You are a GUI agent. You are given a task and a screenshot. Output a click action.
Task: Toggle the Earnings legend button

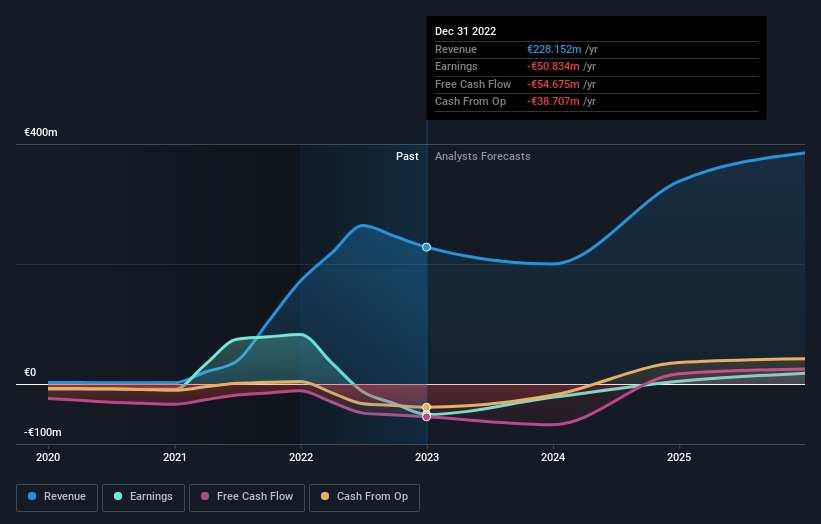coord(143,497)
